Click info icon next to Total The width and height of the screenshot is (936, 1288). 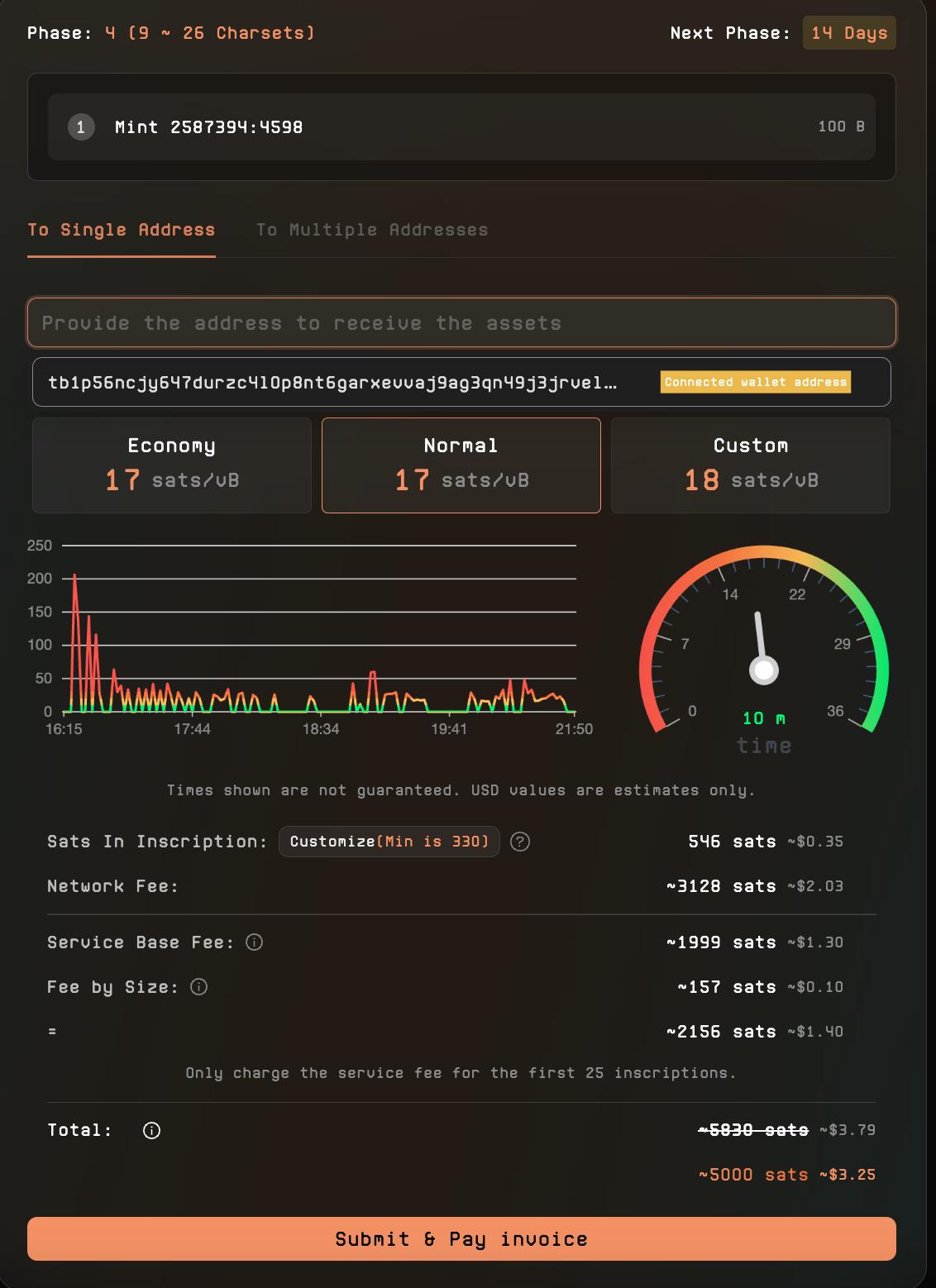[151, 1130]
